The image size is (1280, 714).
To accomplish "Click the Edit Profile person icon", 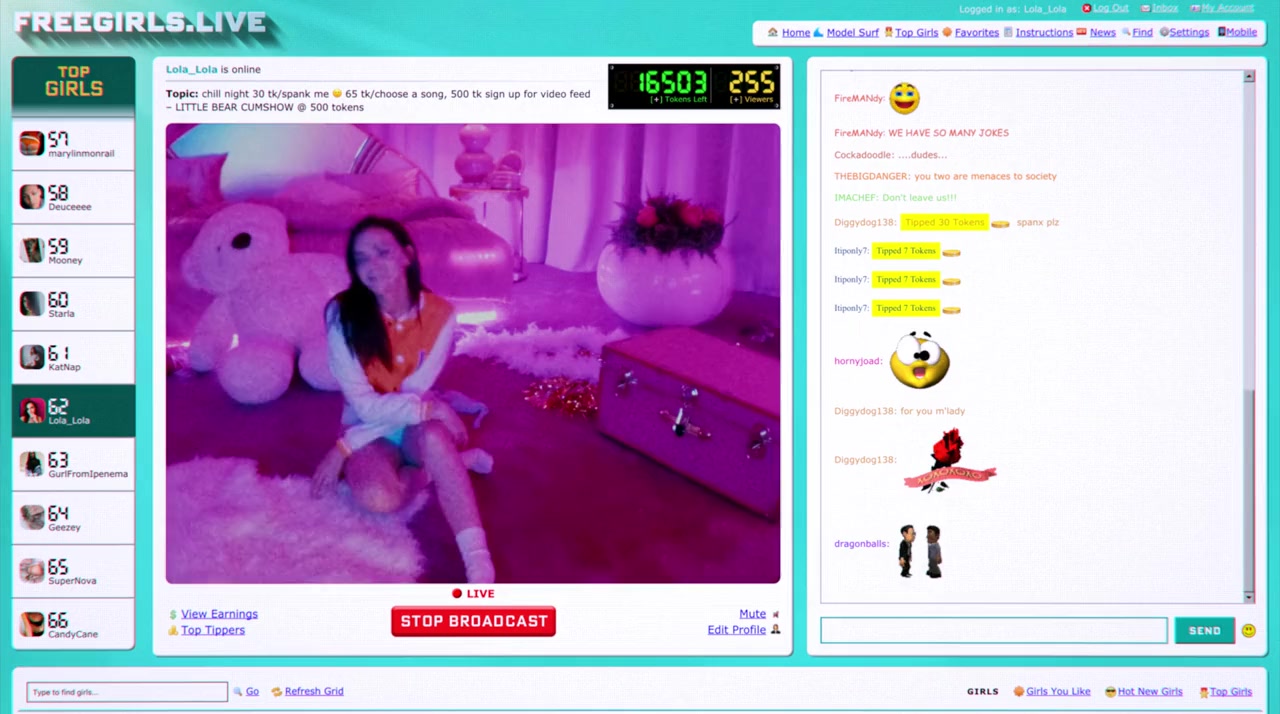I will tap(775, 630).
